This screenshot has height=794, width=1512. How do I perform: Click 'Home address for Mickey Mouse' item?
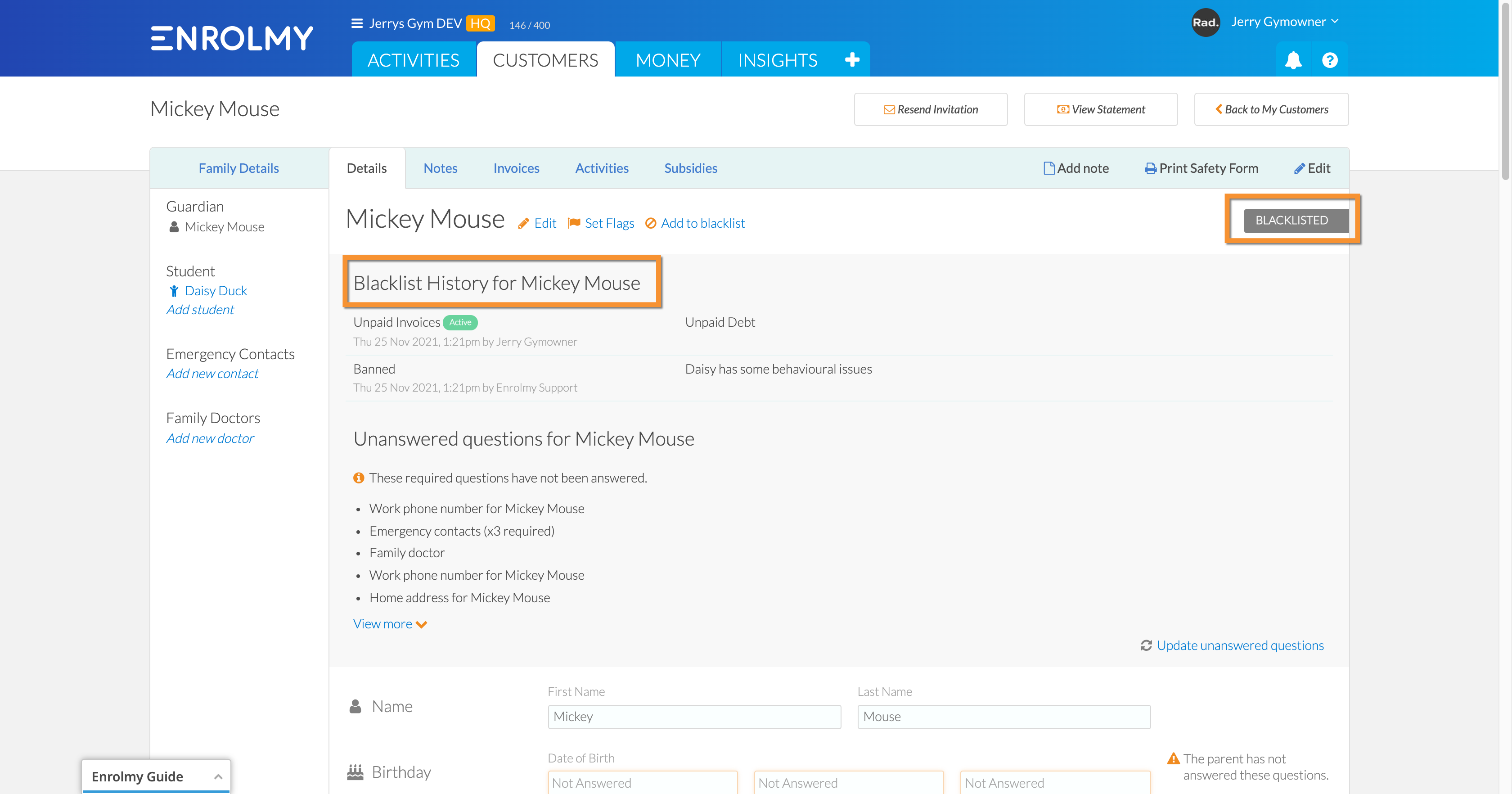[x=459, y=598]
